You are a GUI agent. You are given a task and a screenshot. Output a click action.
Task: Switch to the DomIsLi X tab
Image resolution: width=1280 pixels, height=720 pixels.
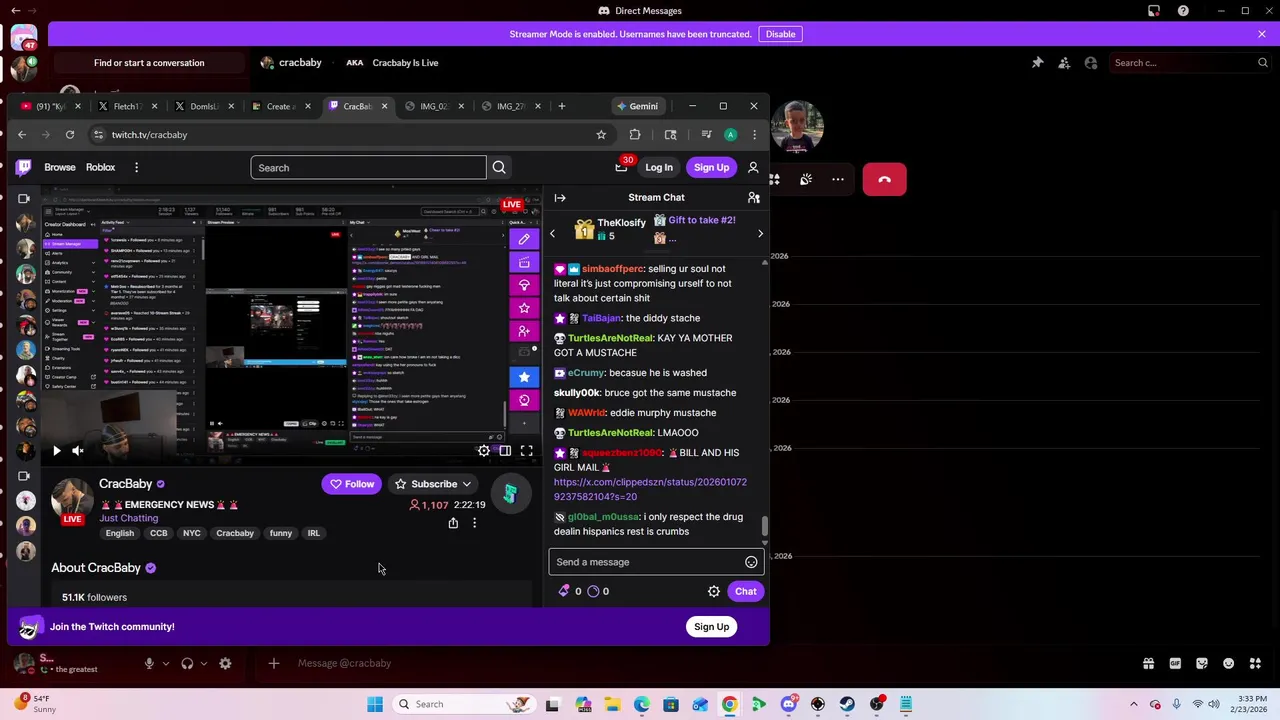coord(203,106)
